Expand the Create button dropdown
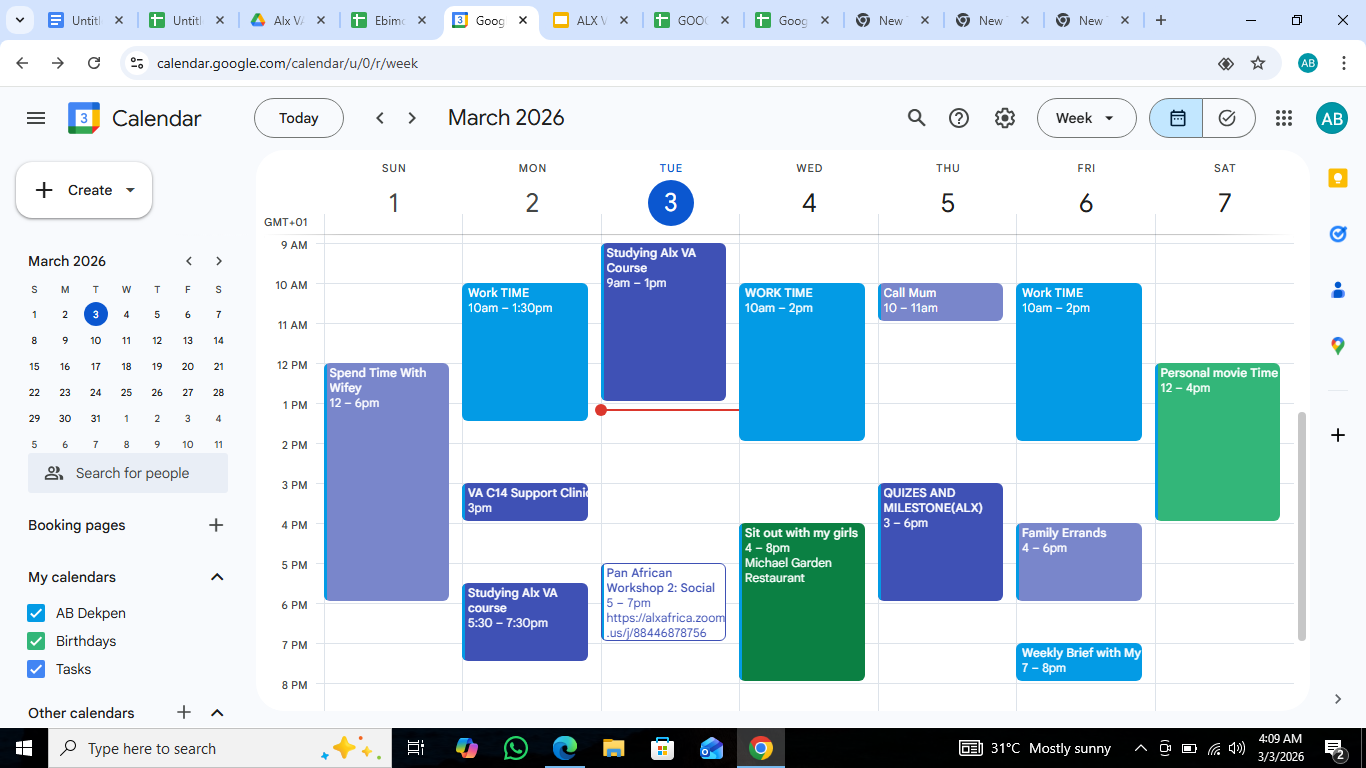 130,190
